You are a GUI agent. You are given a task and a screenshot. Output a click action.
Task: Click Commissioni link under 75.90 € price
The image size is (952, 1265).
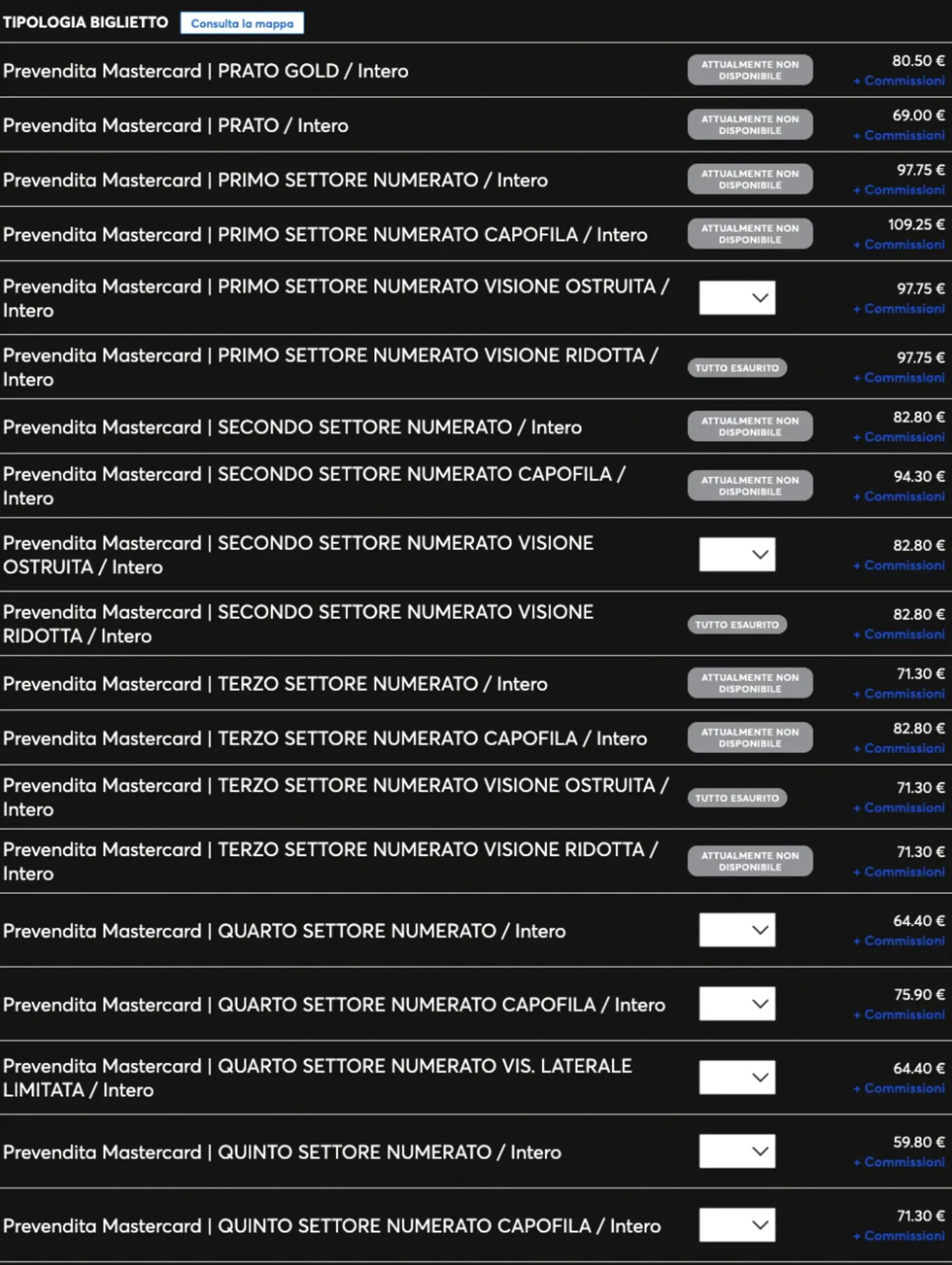click(x=899, y=1015)
